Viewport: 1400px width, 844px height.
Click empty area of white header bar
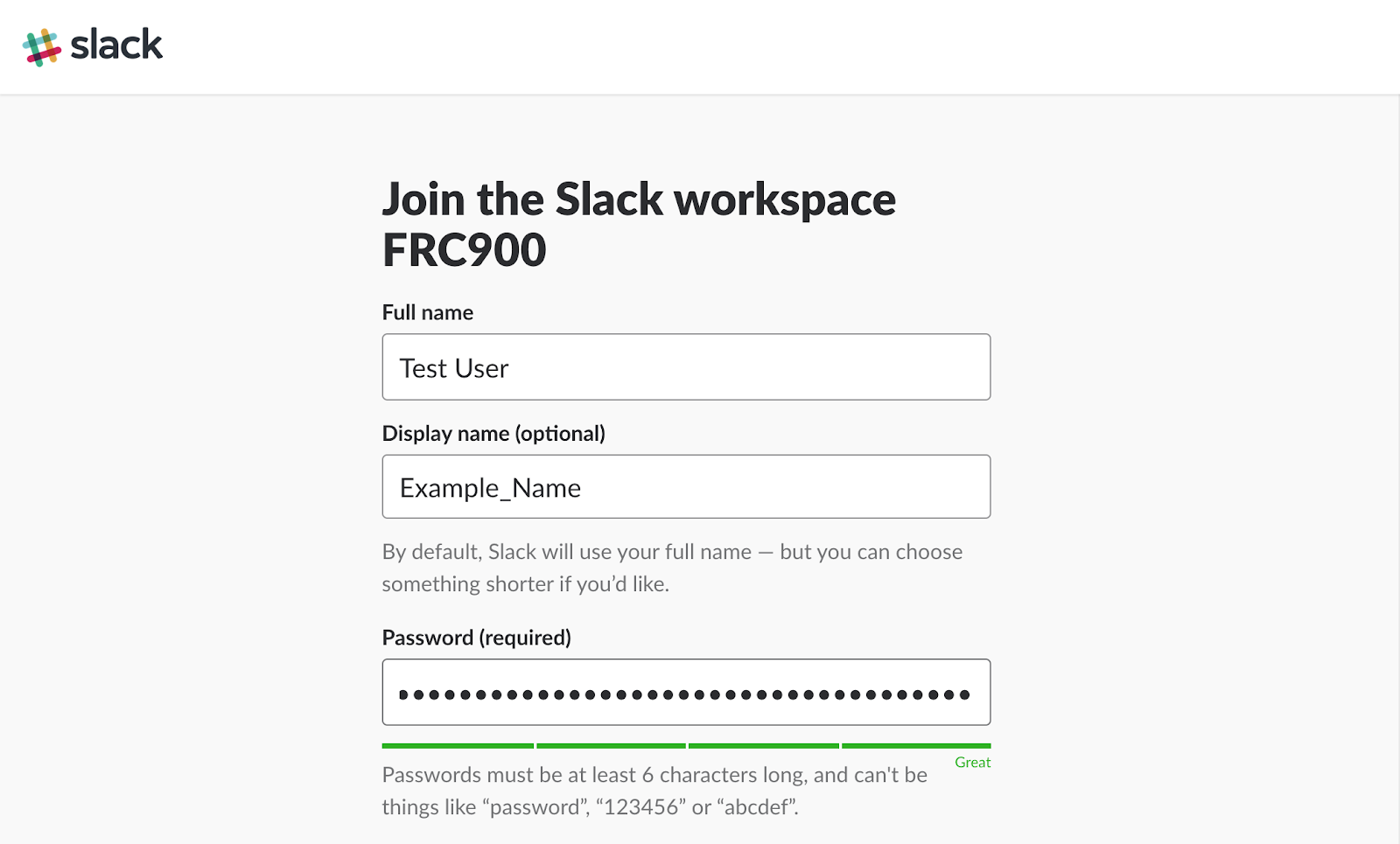coord(787,46)
